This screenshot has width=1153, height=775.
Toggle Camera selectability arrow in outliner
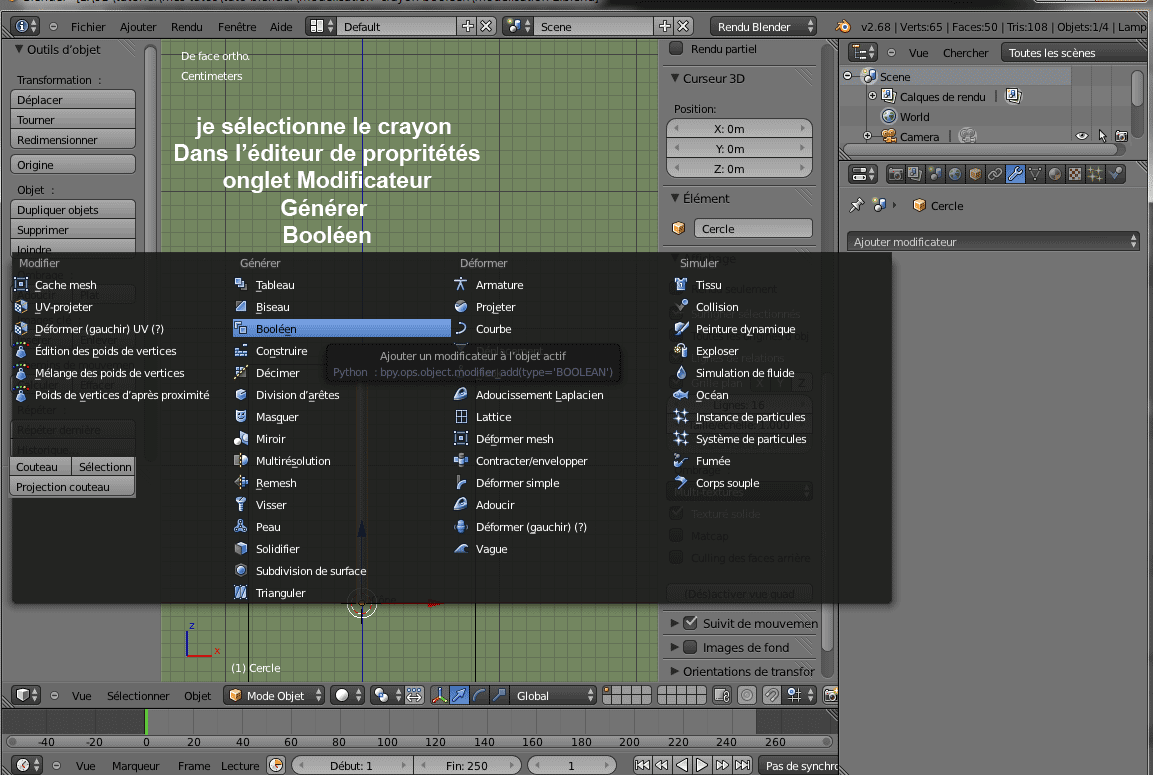[x=1102, y=136]
